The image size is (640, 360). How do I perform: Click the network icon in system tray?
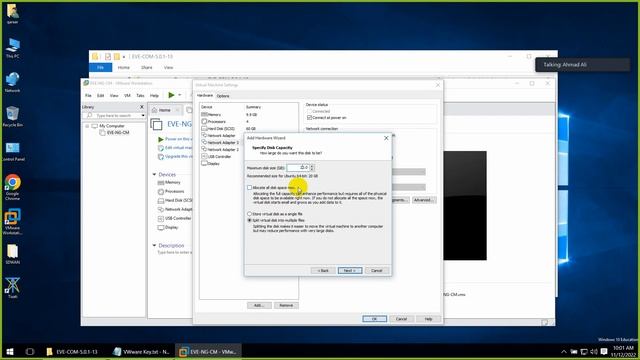pos(584,351)
